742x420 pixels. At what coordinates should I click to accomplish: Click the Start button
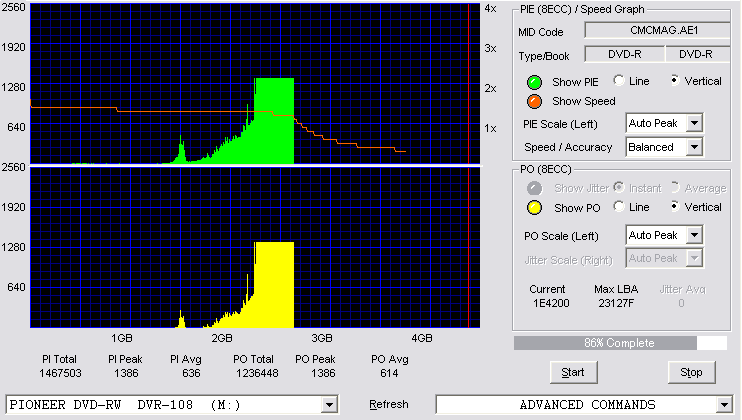click(573, 372)
